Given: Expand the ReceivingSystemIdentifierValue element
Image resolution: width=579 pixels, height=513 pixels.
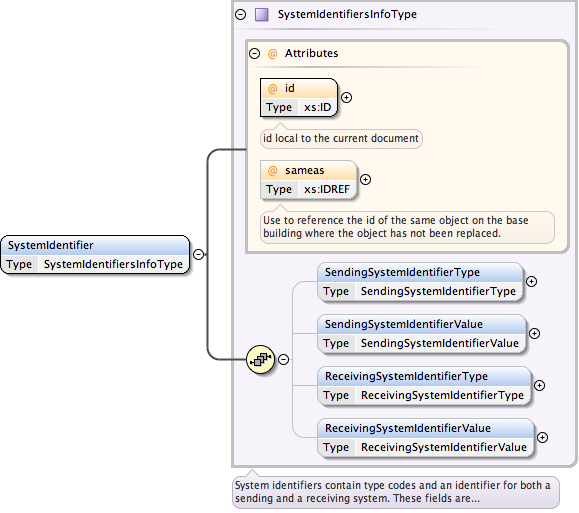Looking at the screenshot, I should tap(542, 438).
